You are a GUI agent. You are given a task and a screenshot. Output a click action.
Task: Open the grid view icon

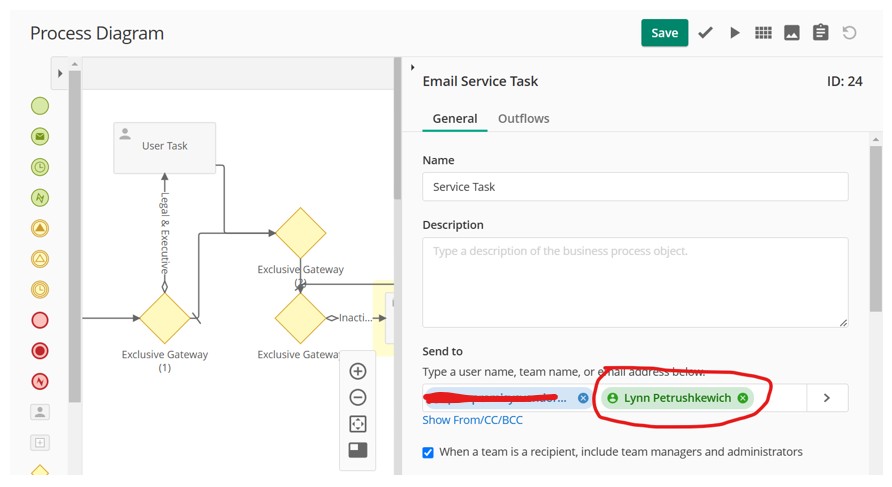[763, 33]
